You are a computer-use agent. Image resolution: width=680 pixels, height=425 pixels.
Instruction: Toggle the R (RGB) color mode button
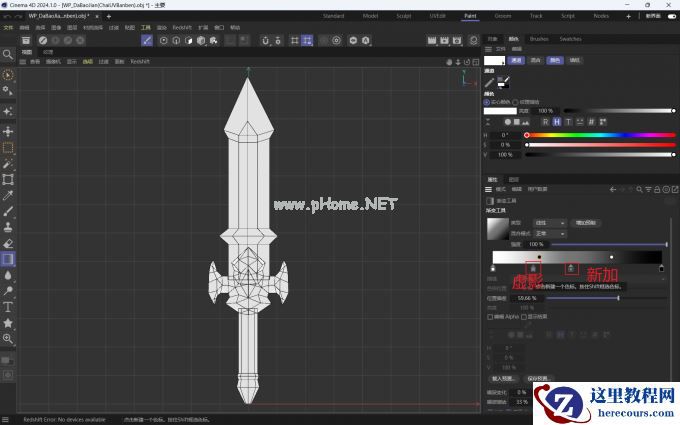click(x=546, y=122)
